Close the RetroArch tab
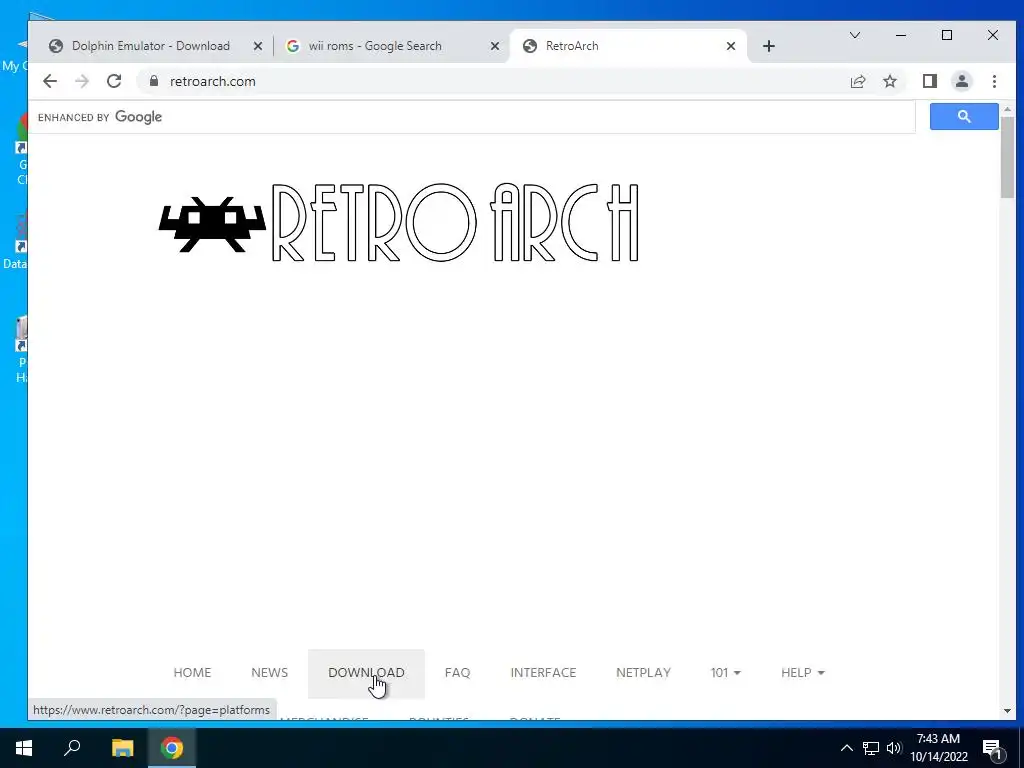Screen dimensions: 1024x768 click(x=731, y=46)
